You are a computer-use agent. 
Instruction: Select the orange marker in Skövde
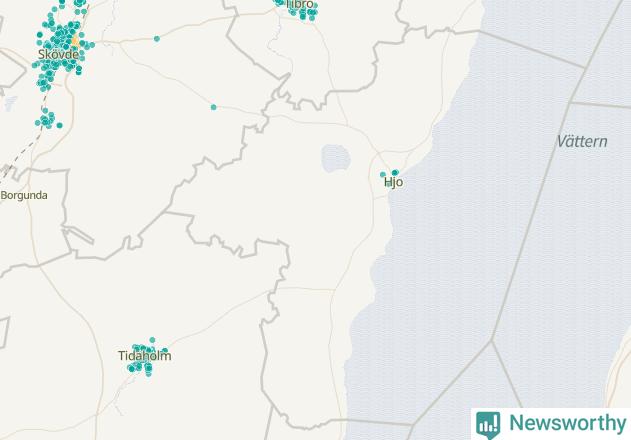click(75, 41)
